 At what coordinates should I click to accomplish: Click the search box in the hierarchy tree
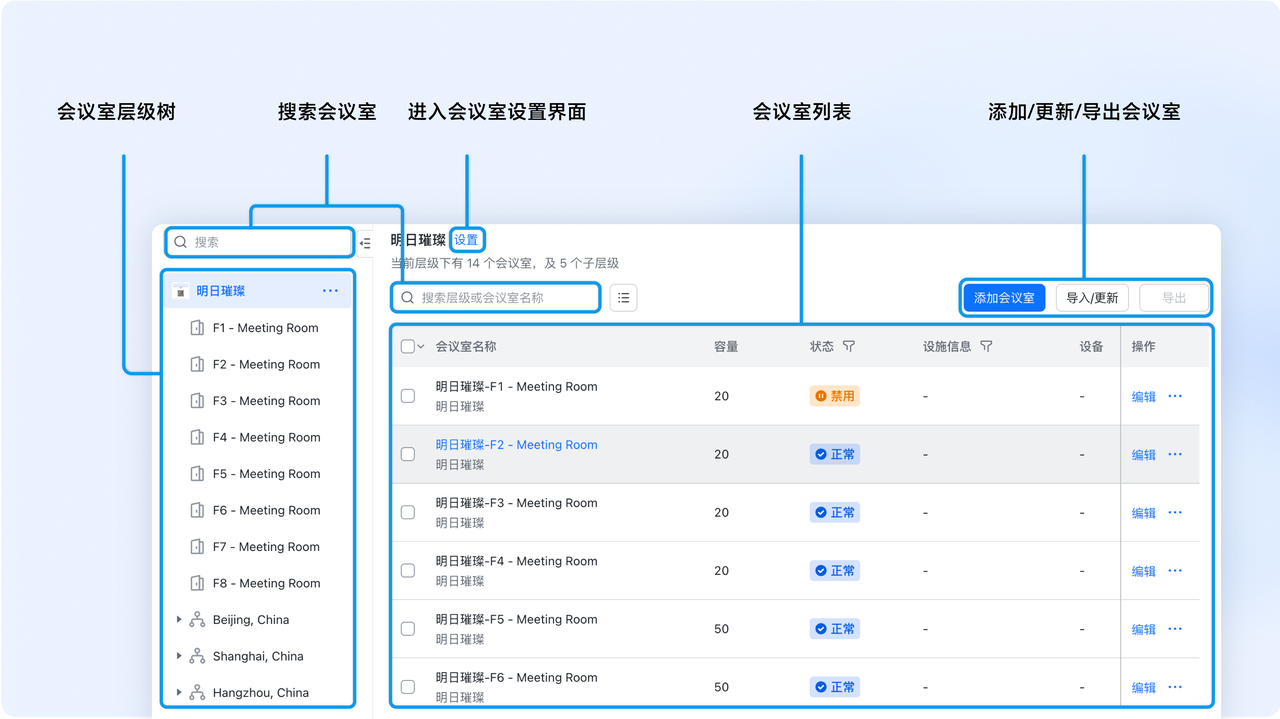tap(259, 242)
